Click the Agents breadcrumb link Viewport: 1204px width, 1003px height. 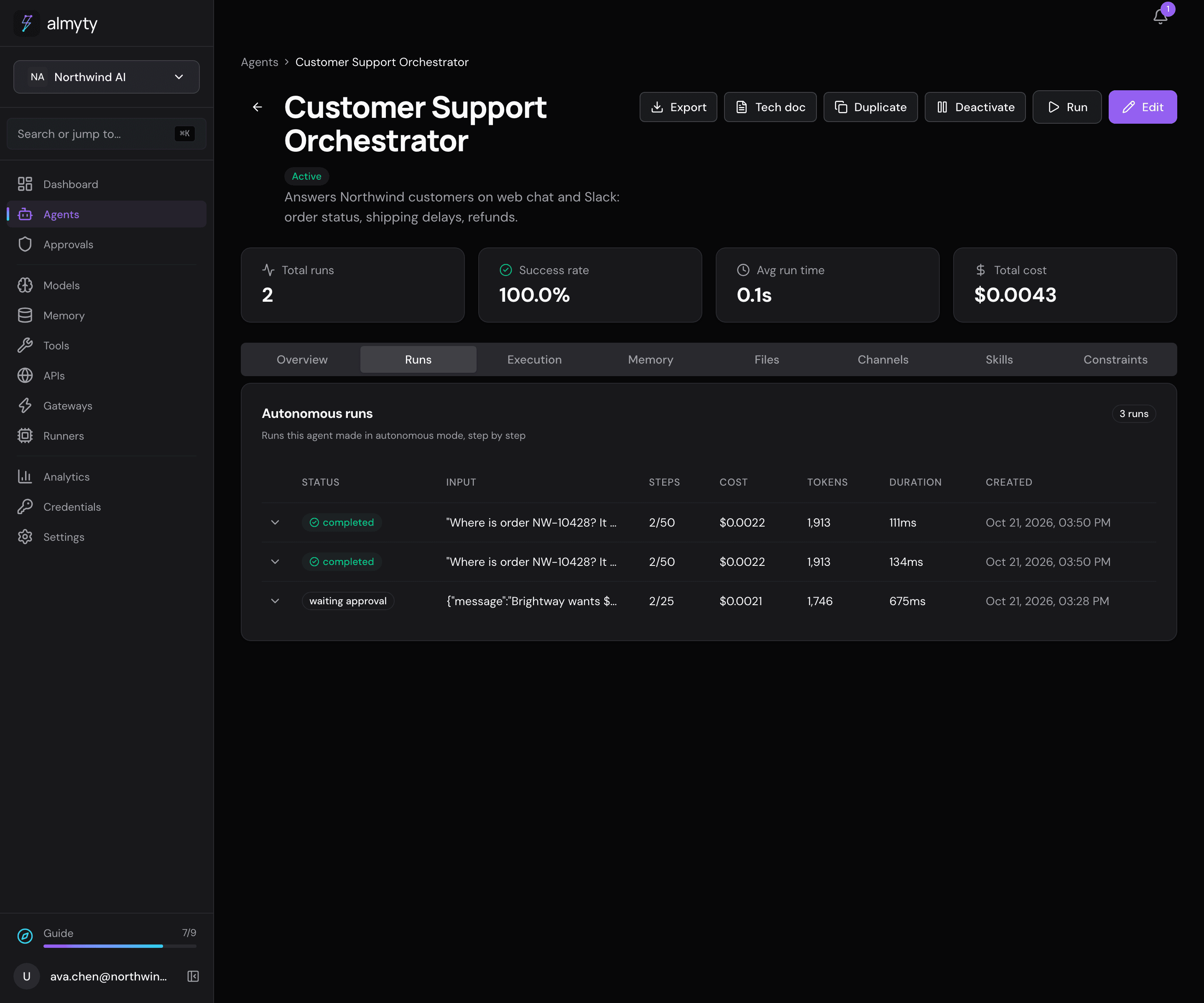pyautogui.click(x=260, y=62)
